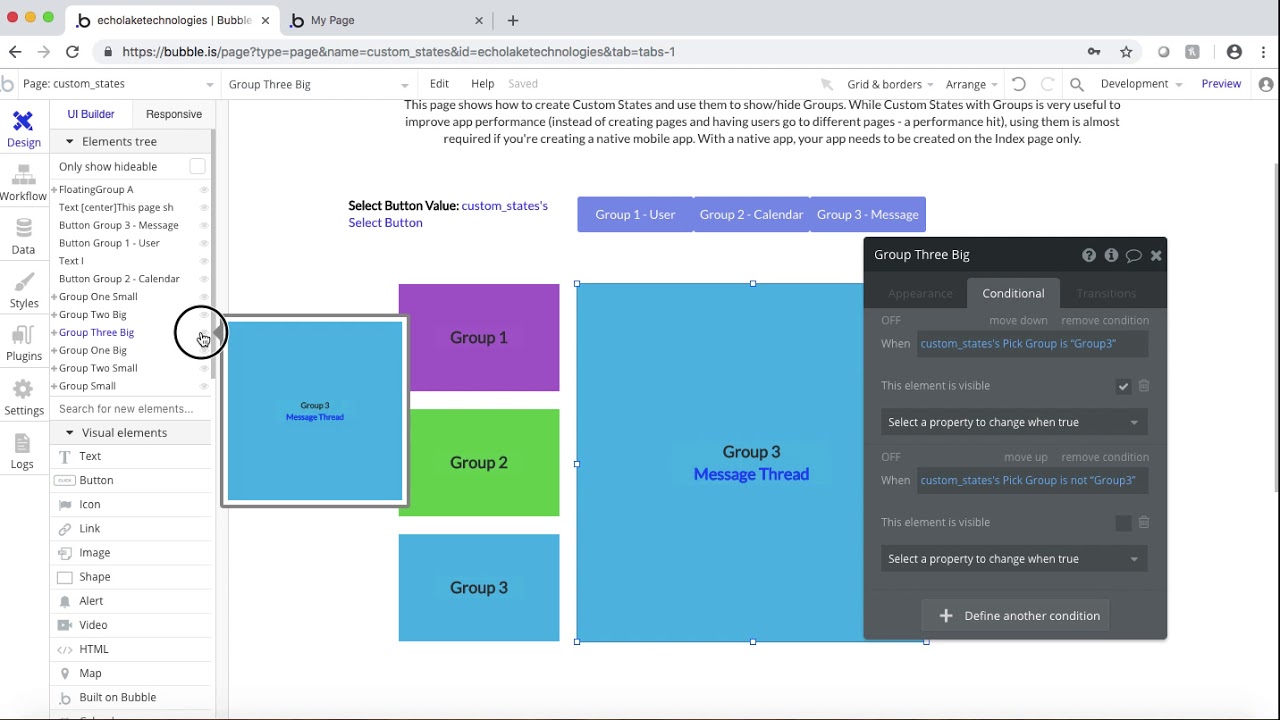Screen dimensions: 1280x720
Task: Click the redo arrow icon
Action: tap(1047, 84)
